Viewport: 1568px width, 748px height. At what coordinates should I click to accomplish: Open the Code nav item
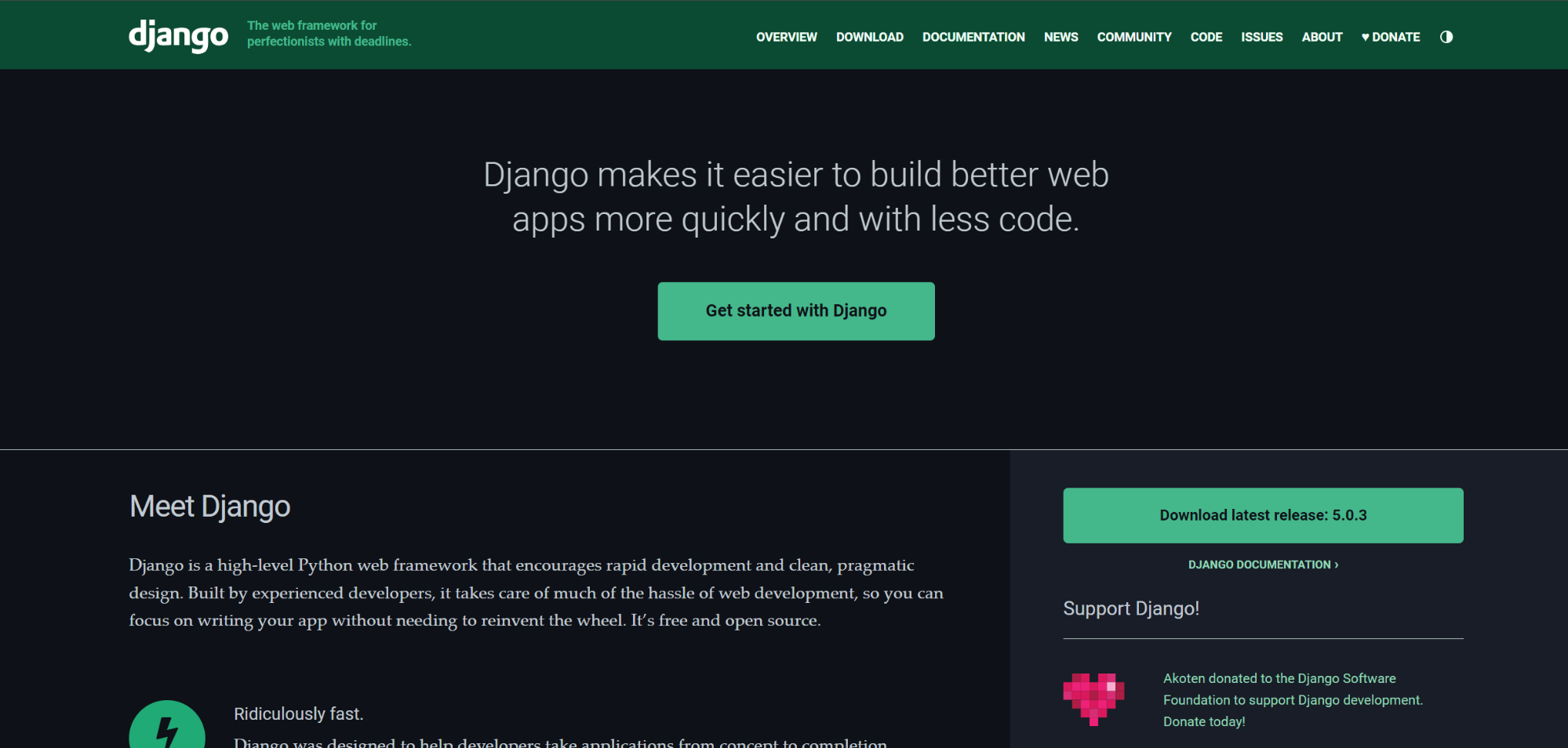tap(1206, 37)
